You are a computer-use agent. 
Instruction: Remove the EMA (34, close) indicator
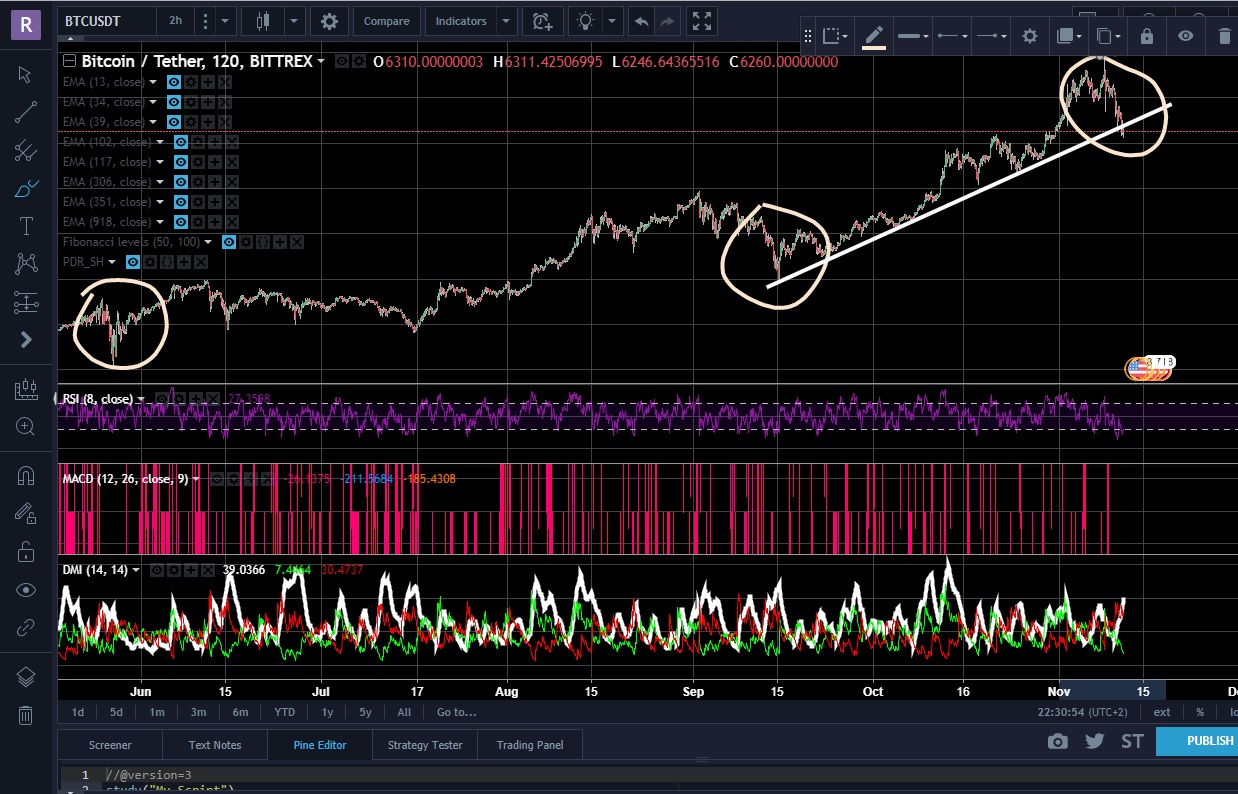[224, 102]
